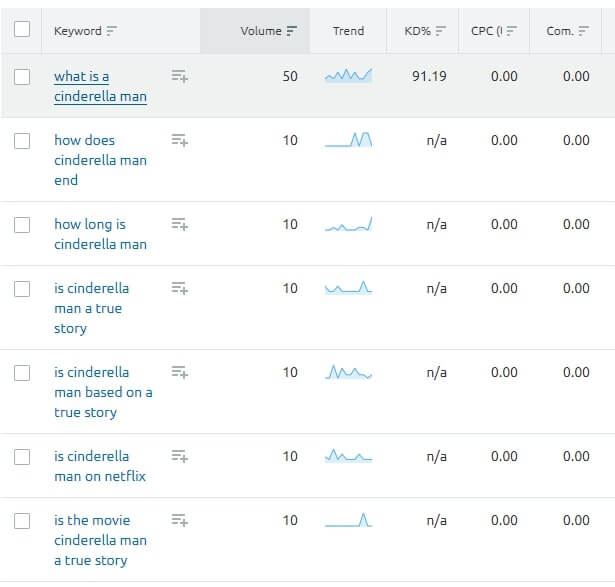The height and width of the screenshot is (587, 615).
Task: View trend chart for 'is cinderella man based on a true story'
Action: tap(348, 372)
